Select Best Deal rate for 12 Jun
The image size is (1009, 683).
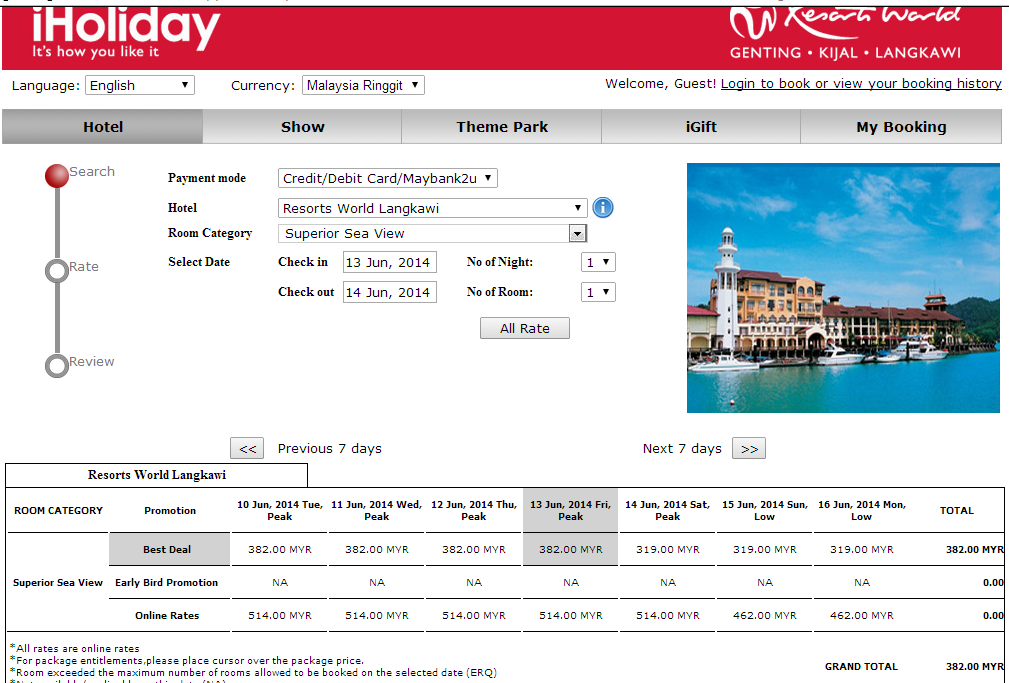[474, 549]
